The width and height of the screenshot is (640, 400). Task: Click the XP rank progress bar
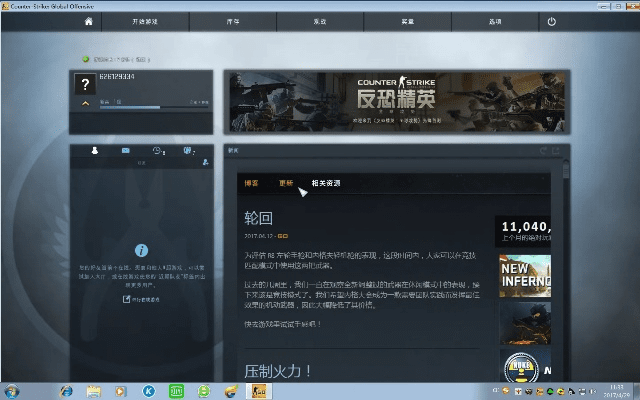coord(154,107)
